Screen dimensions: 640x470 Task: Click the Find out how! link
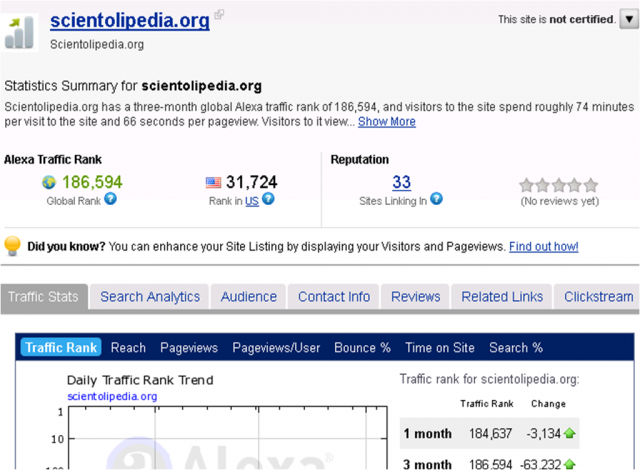543,247
